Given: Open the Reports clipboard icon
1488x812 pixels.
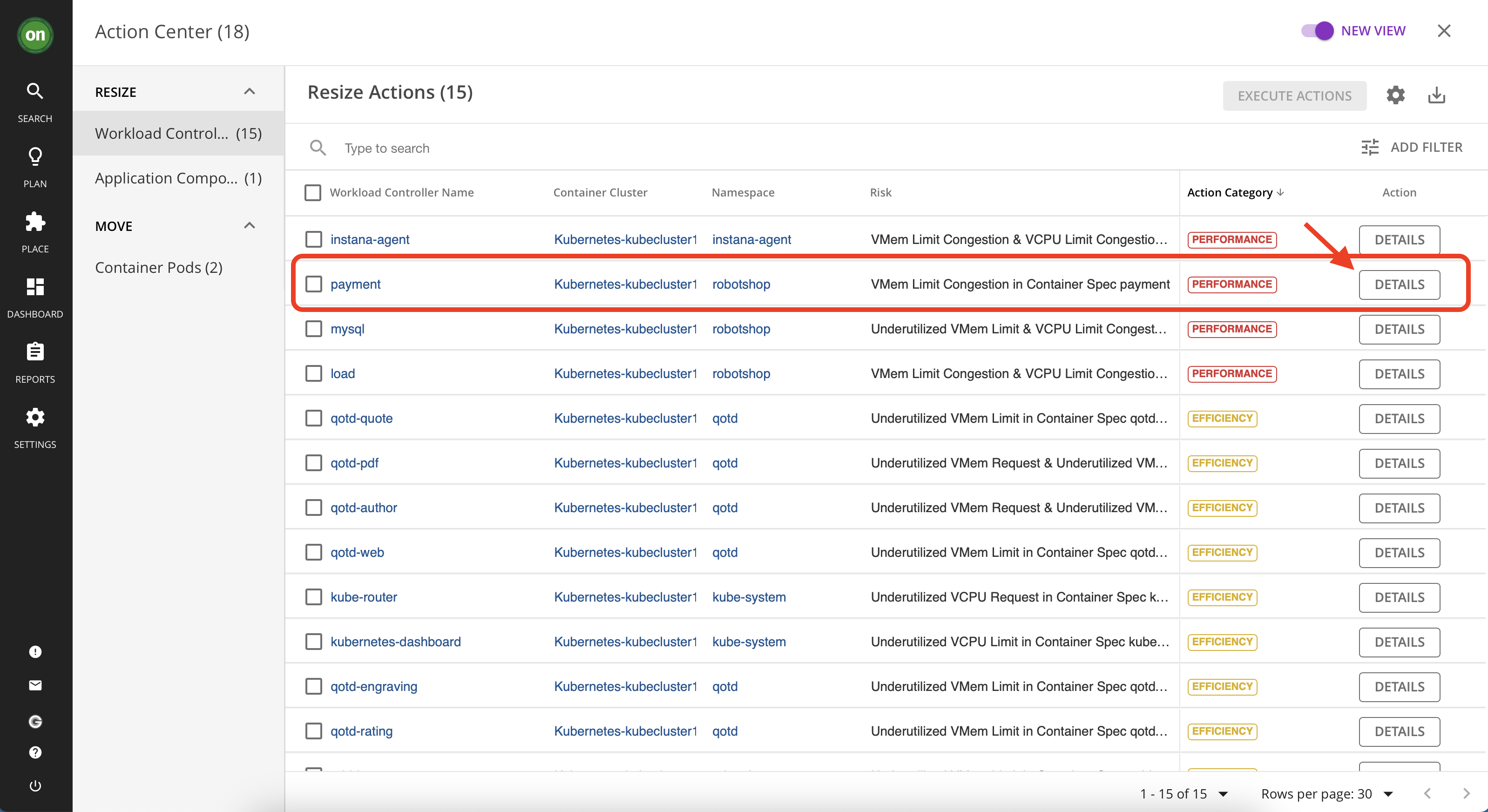Looking at the screenshot, I should pos(34,352).
